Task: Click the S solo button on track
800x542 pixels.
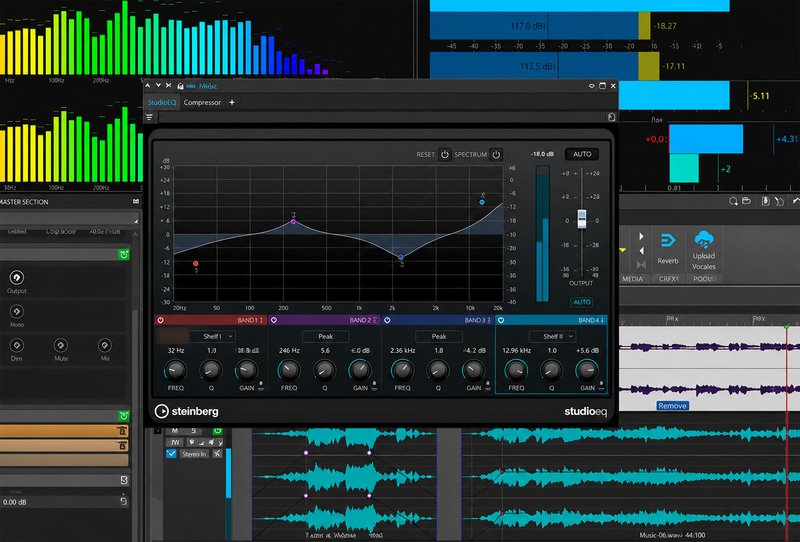Action: click(193, 431)
